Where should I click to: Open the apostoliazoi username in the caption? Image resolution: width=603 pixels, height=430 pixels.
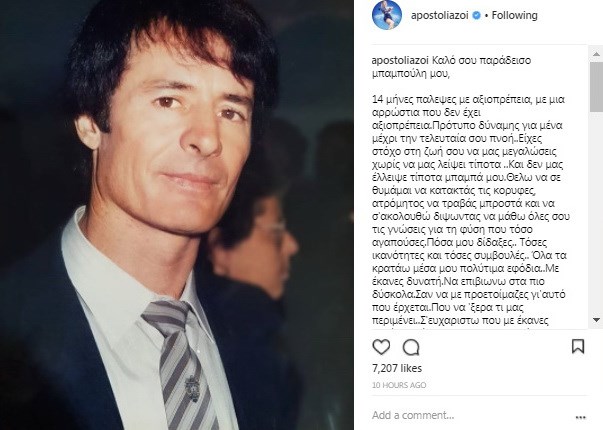point(400,61)
